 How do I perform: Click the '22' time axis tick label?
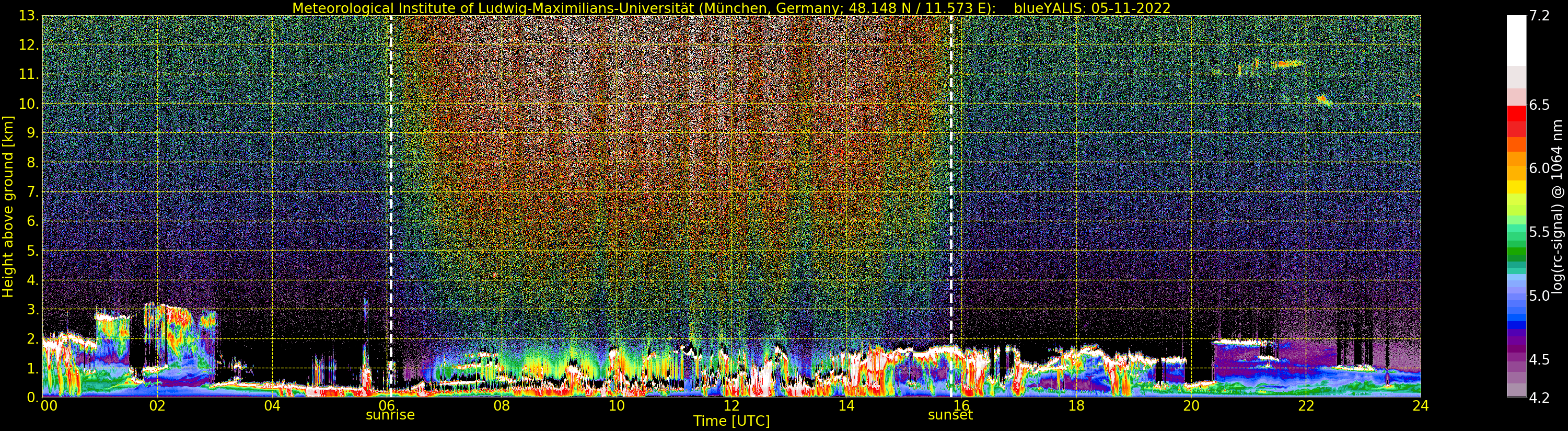[1306, 405]
